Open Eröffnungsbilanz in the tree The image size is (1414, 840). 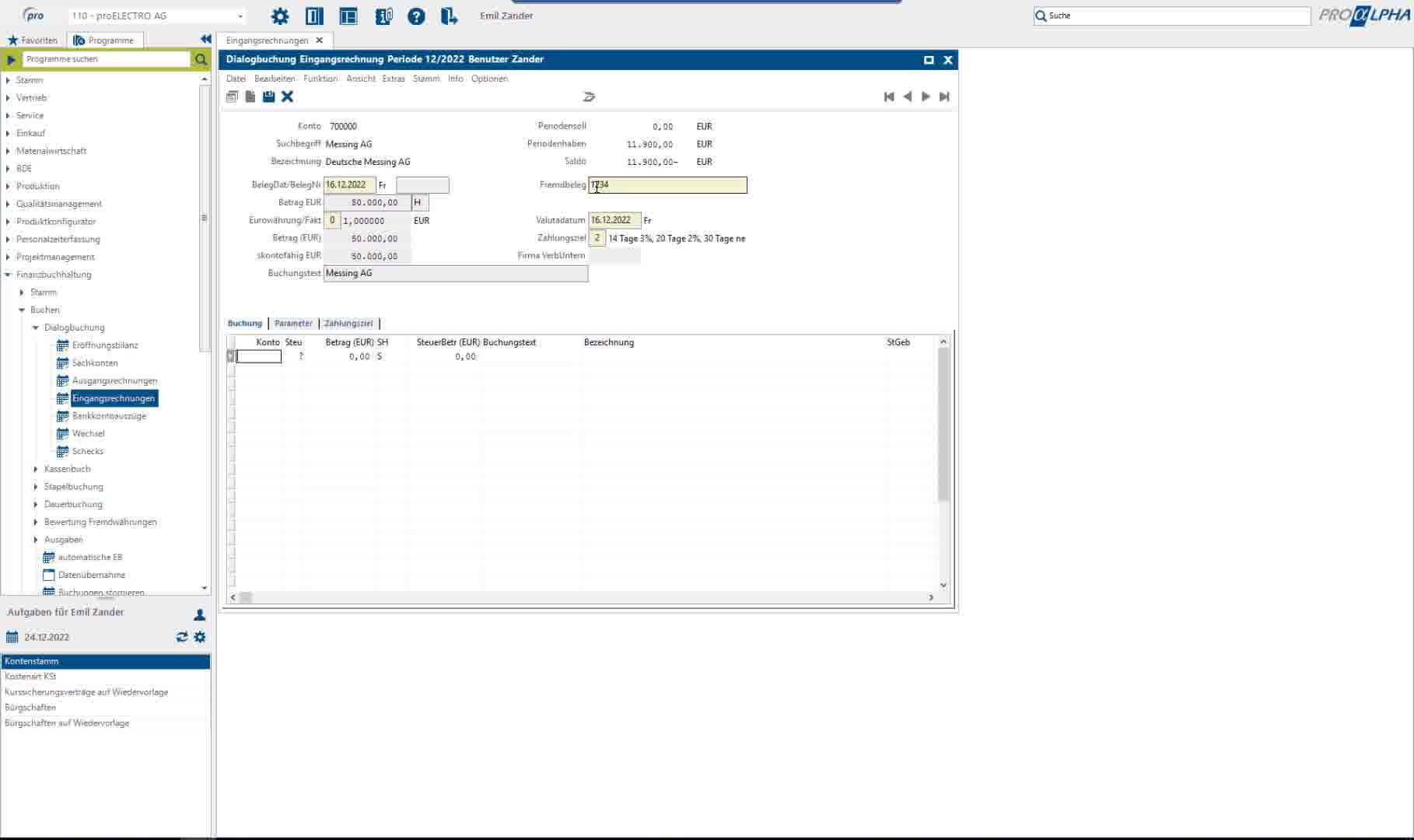105,345
